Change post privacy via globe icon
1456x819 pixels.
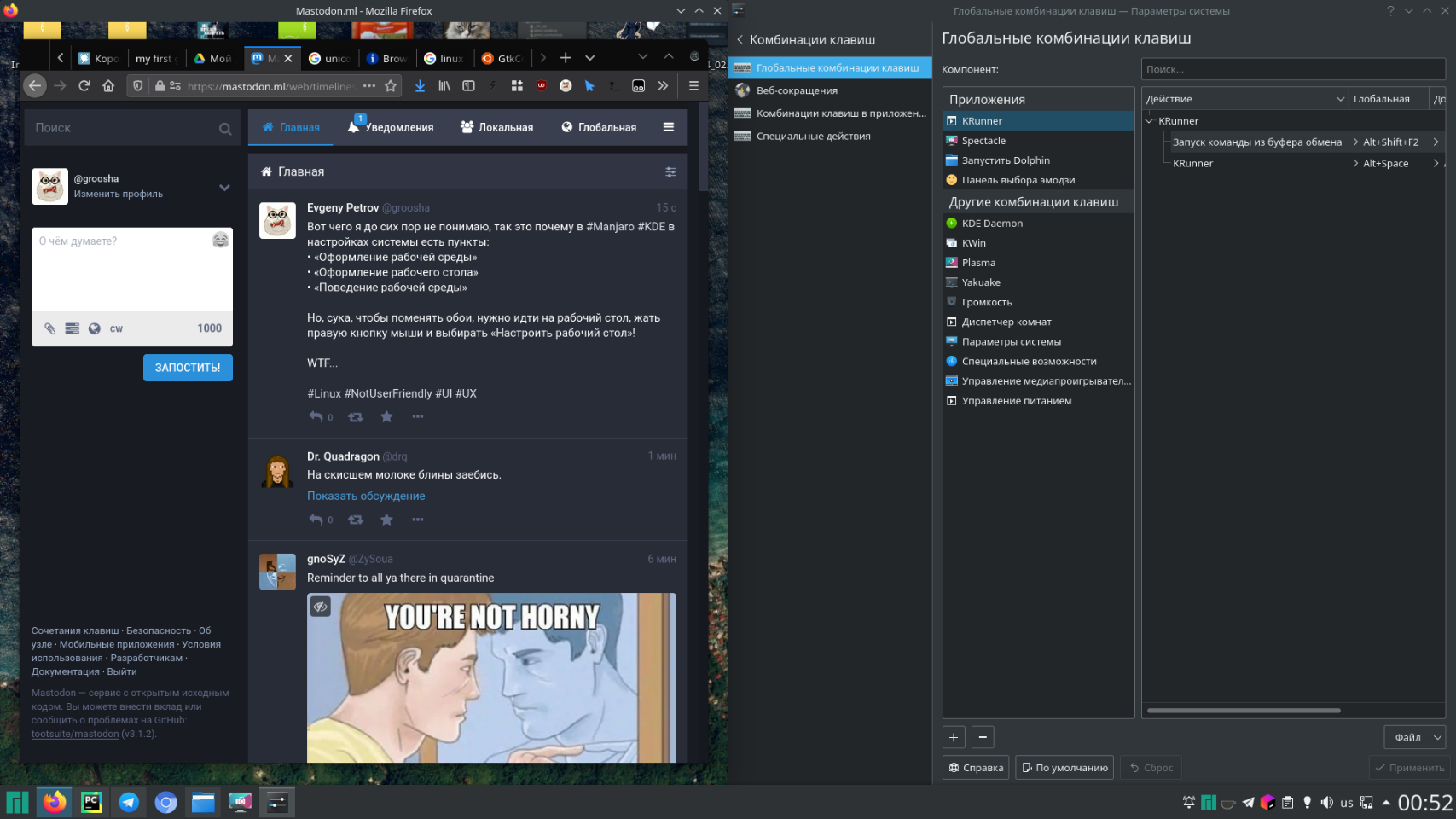click(x=95, y=328)
